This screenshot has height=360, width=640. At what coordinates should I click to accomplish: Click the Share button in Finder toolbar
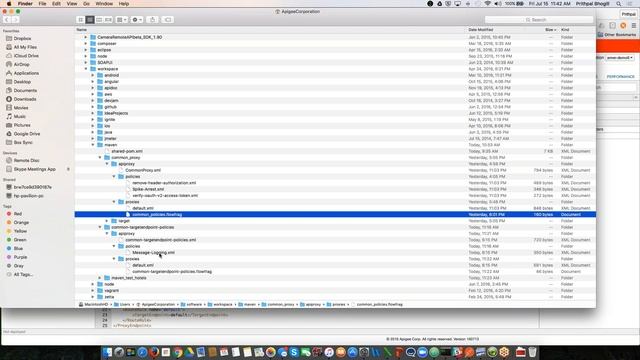[153, 20]
